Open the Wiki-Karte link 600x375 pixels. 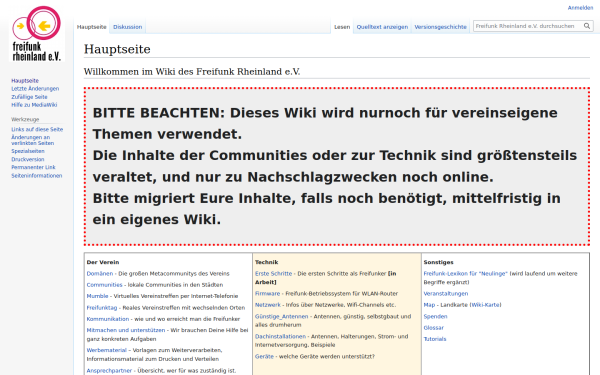click(485, 305)
